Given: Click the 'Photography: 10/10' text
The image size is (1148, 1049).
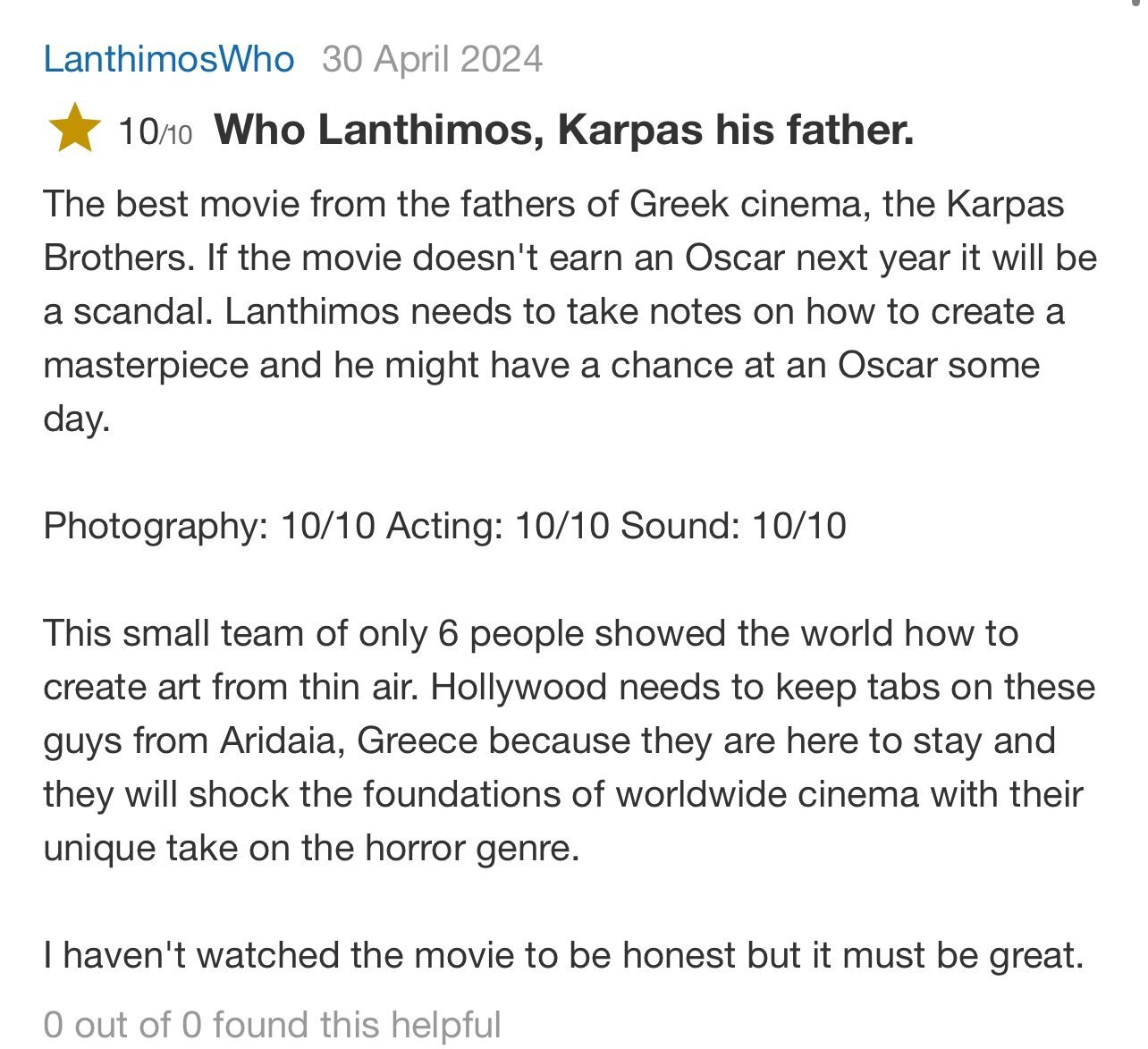Looking at the screenshot, I should click(x=209, y=526).
